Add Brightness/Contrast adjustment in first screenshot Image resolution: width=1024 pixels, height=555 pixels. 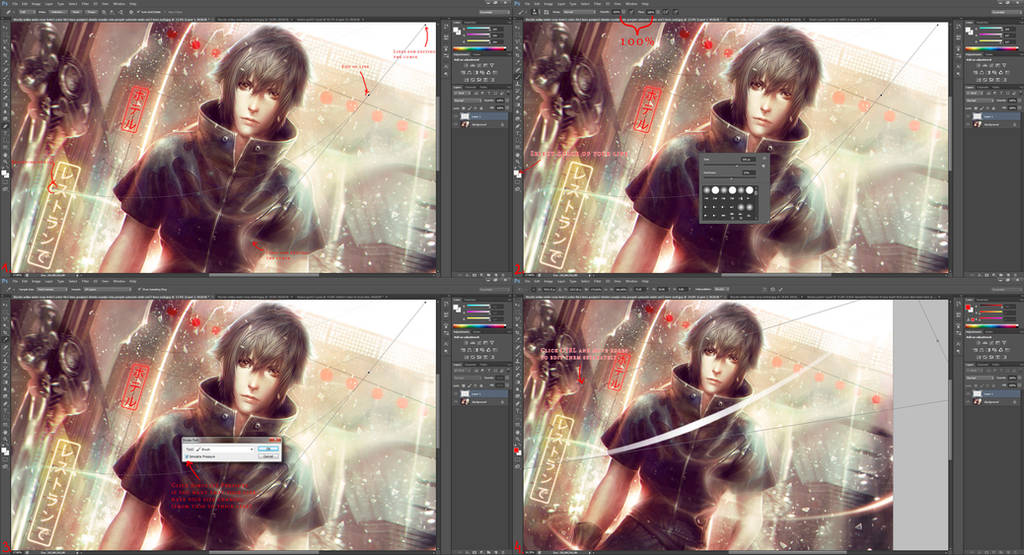point(466,65)
